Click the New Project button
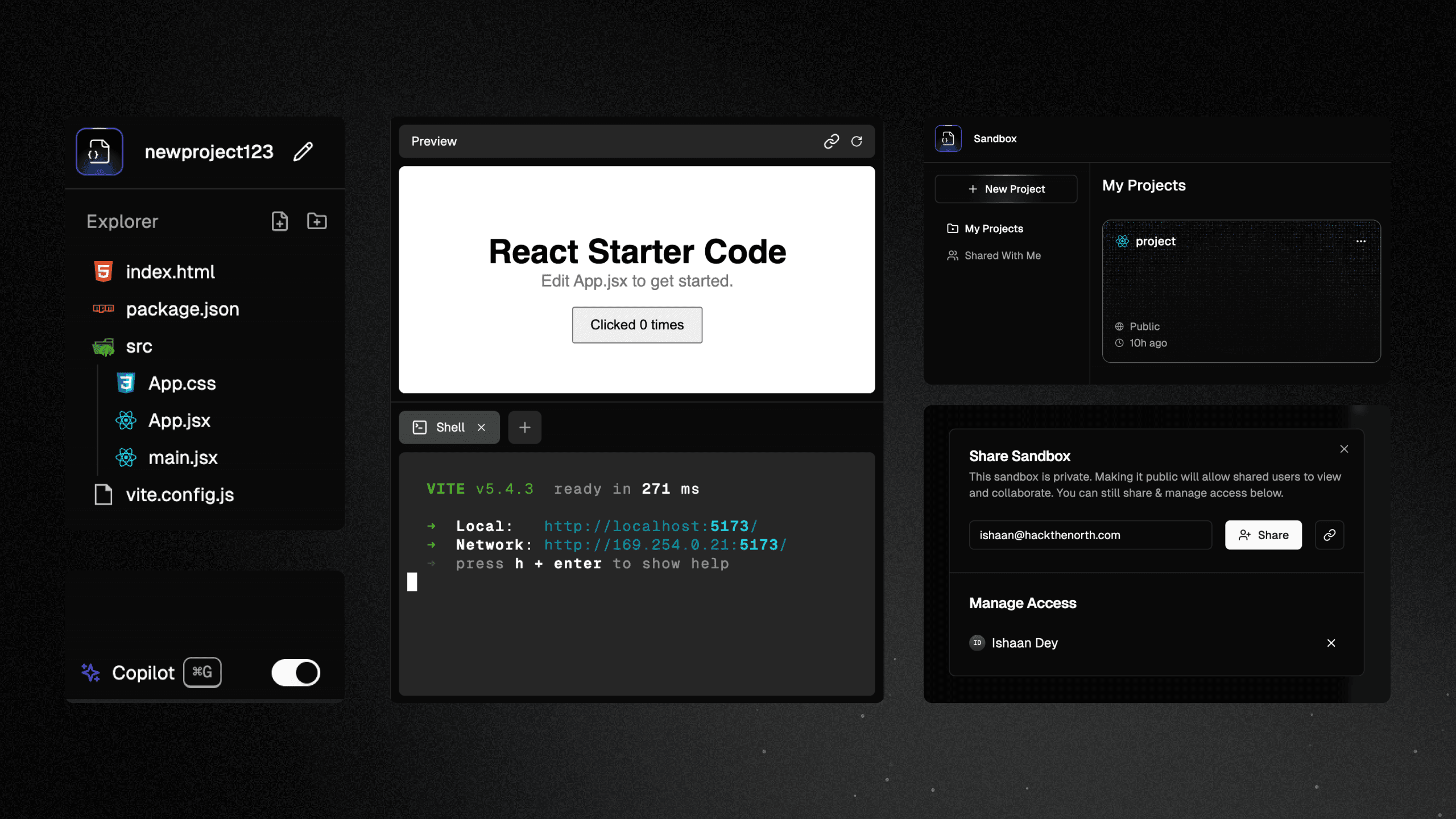Image resolution: width=1456 pixels, height=819 pixels. point(1006,189)
